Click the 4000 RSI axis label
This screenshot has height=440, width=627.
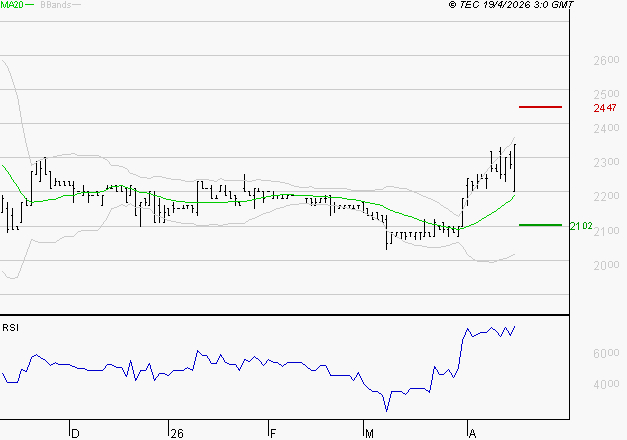[606, 385]
